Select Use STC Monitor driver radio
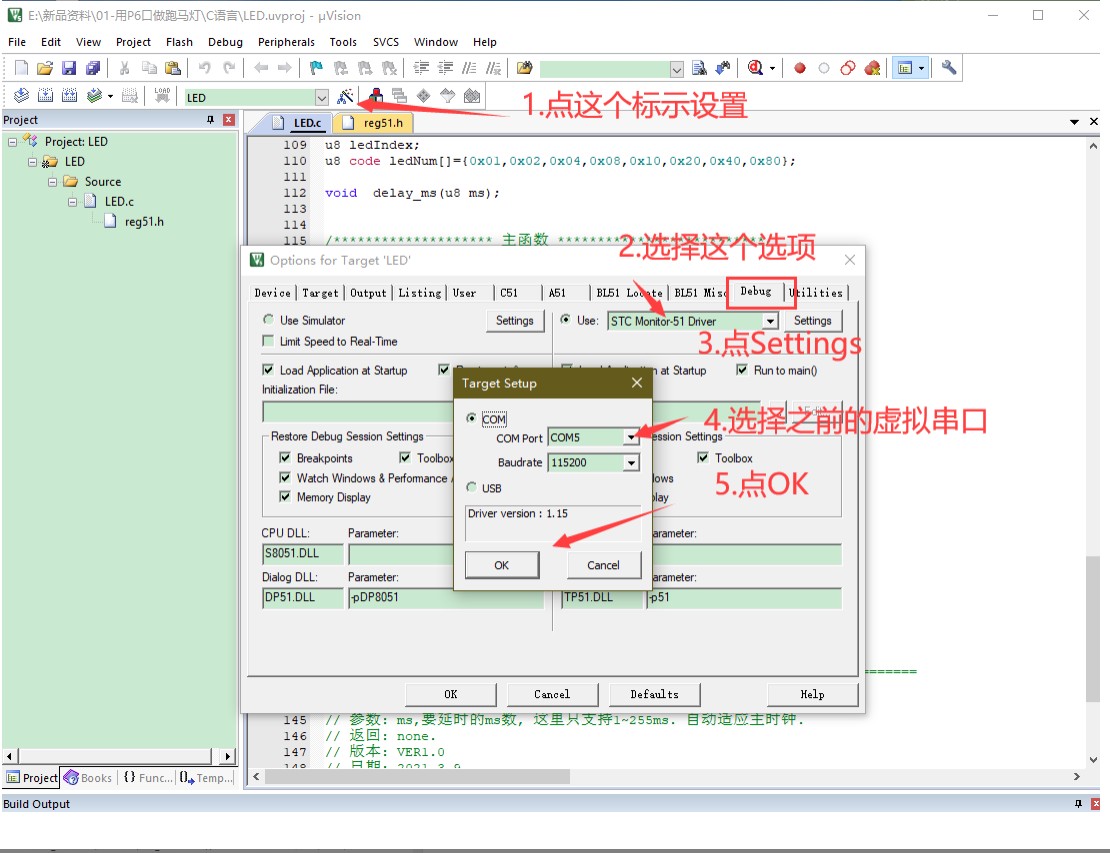1110x853 pixels. pyautogui.click(x=565, y=319)
